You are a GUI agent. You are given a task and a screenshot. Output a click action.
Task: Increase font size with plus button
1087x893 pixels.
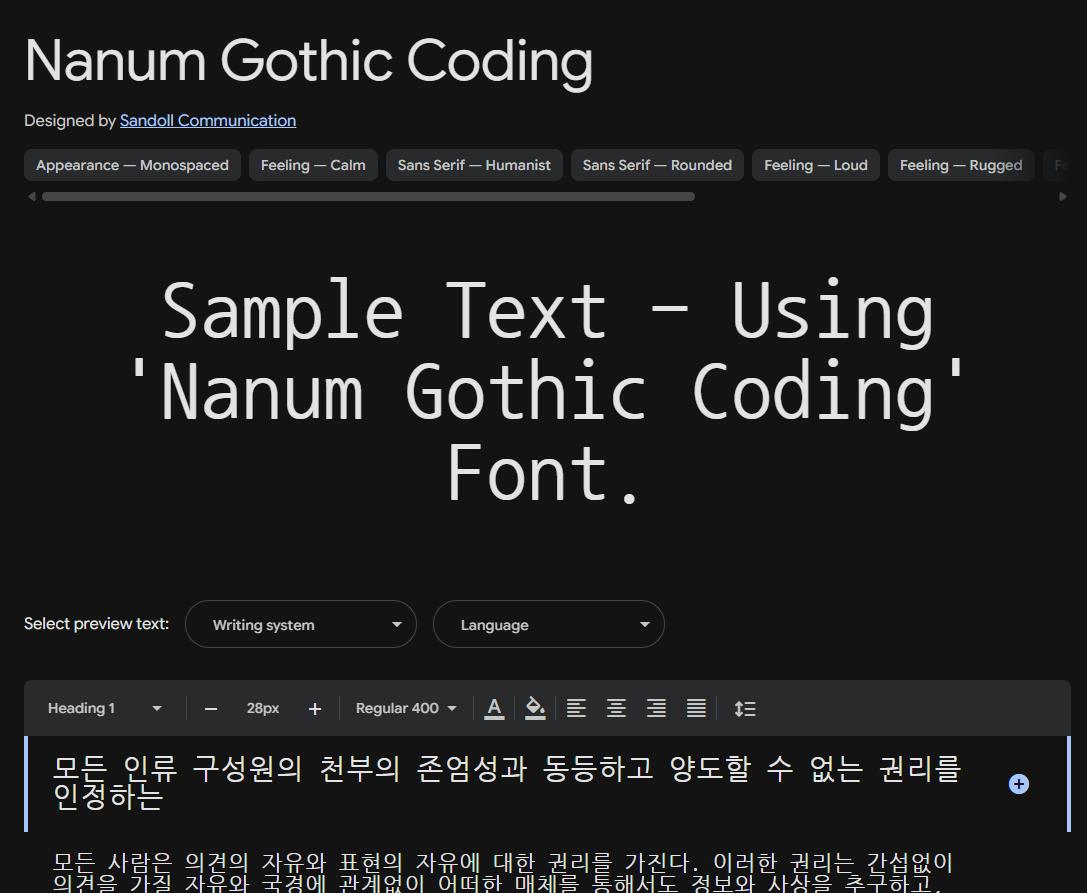click(315, 709)
